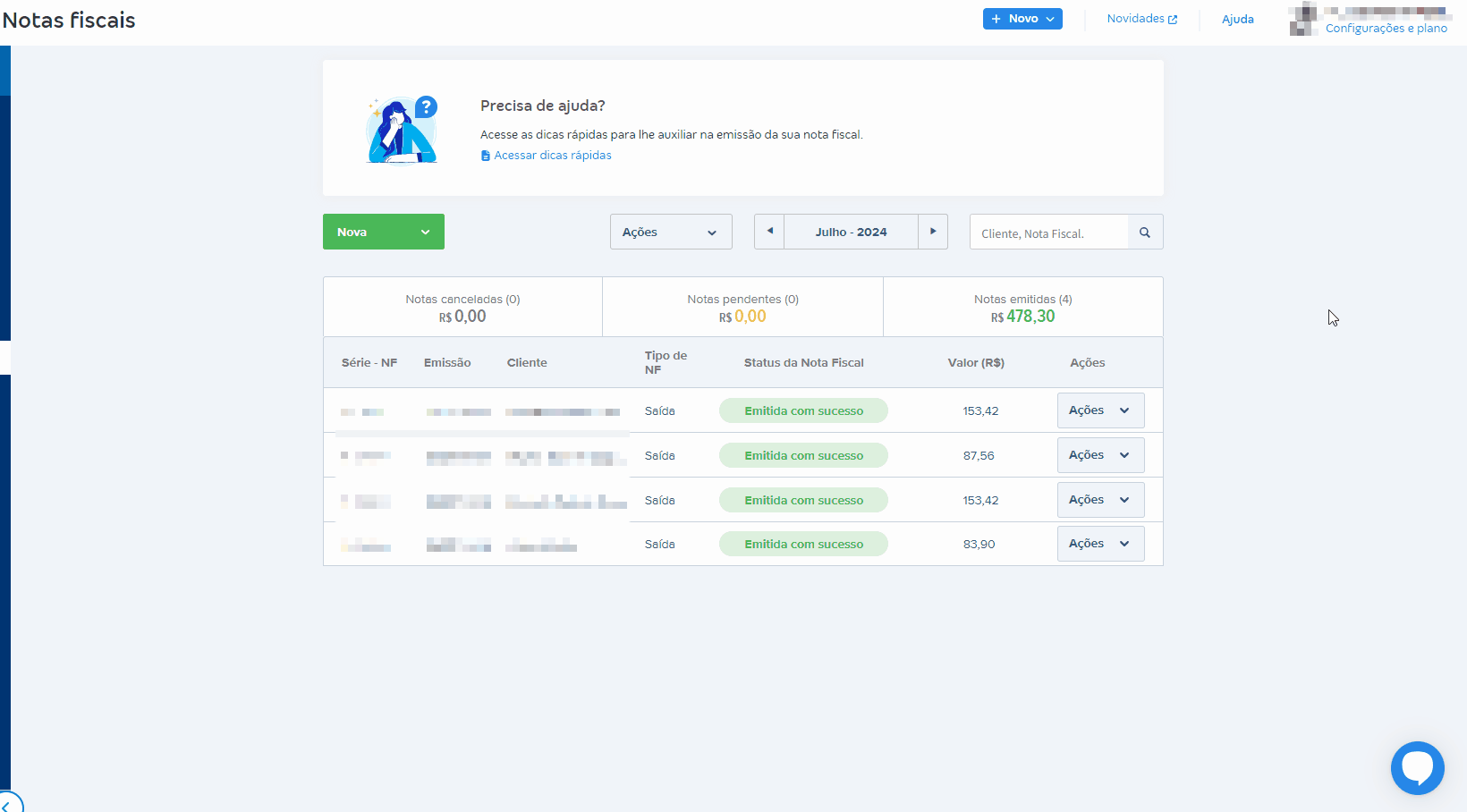Advance to next month arrow
Viewport: 1467px width, 812px height.
[x=933, y=232]
